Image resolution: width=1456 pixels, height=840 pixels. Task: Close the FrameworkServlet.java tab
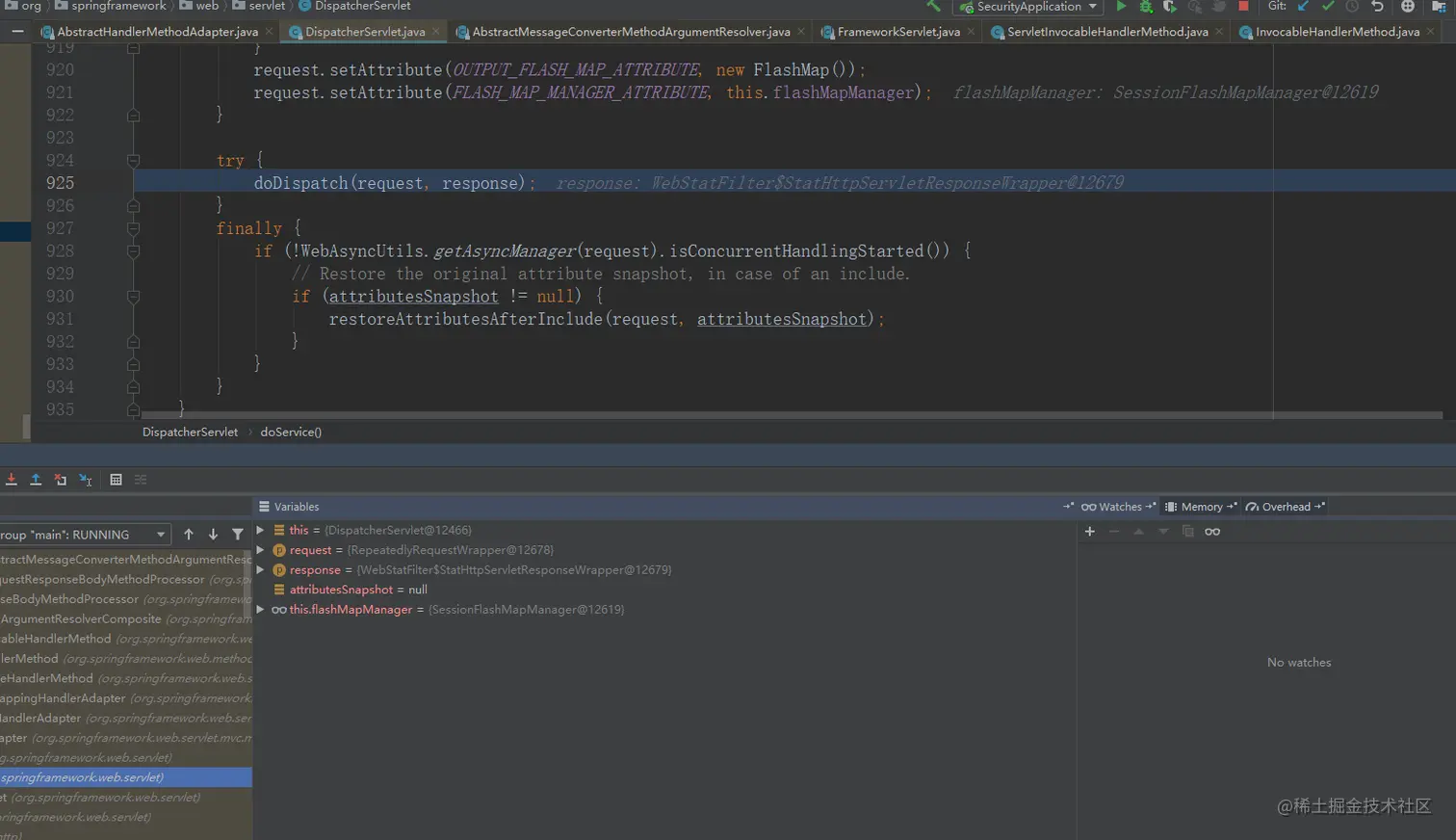[x=971, y=32]
